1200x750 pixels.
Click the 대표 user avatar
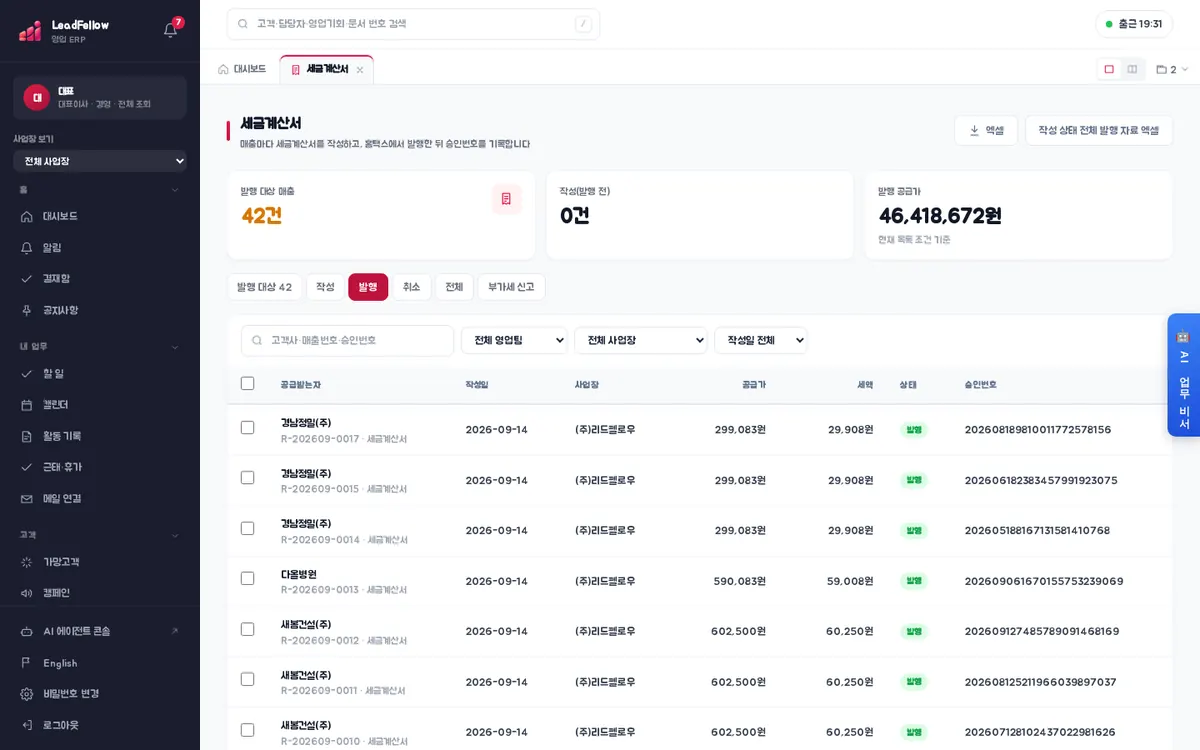(x=37, y=97)
